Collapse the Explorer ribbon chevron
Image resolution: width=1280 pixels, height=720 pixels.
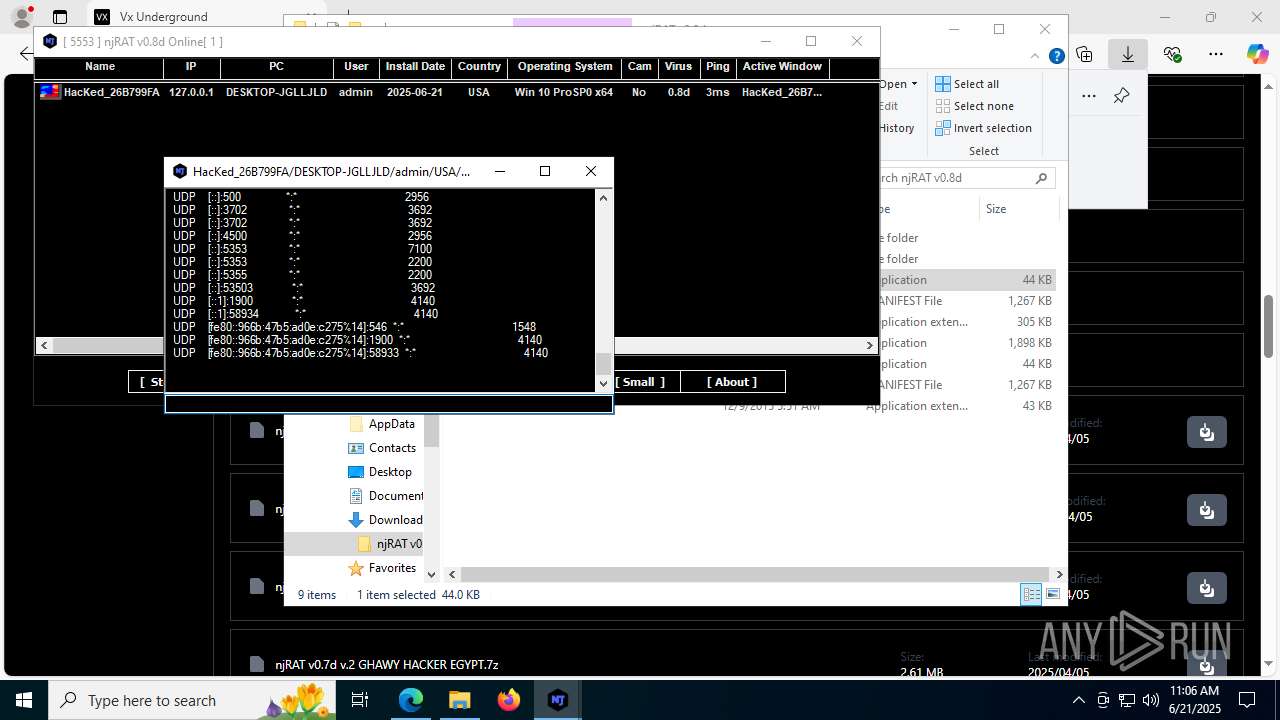(x=1036, y=57)
